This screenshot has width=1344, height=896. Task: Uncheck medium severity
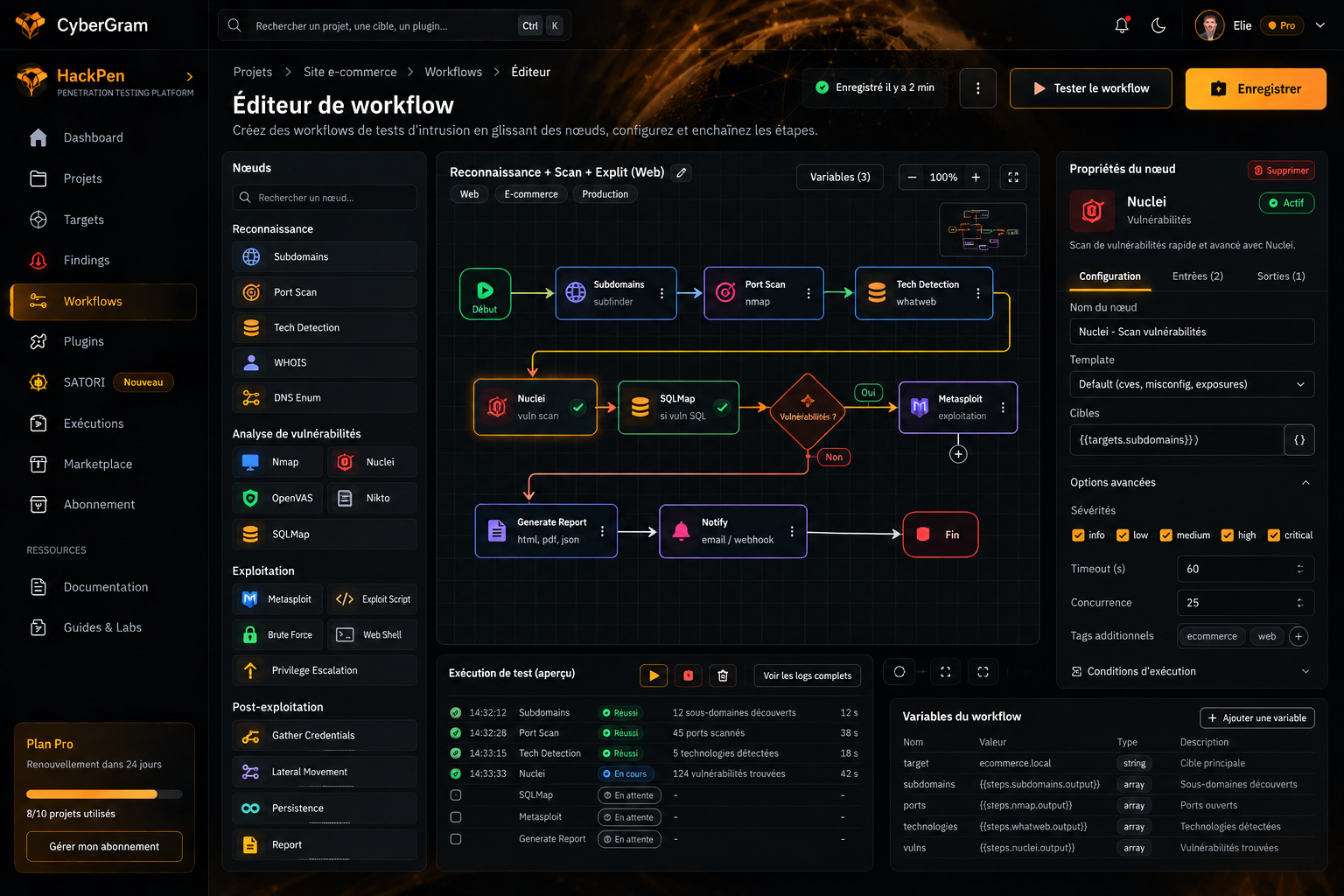pos(1165,535)
